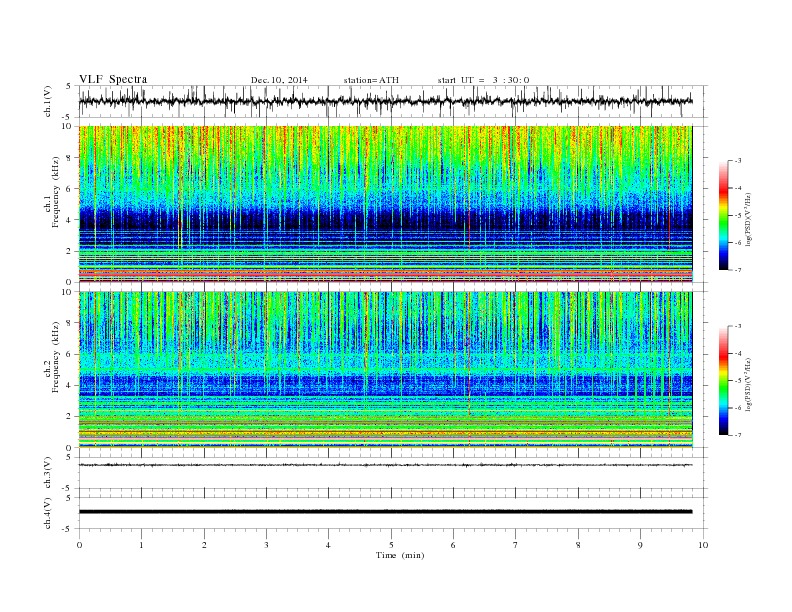Click the "Time (min)" axis label
The image size is (792, 612).
pos(400,555)
